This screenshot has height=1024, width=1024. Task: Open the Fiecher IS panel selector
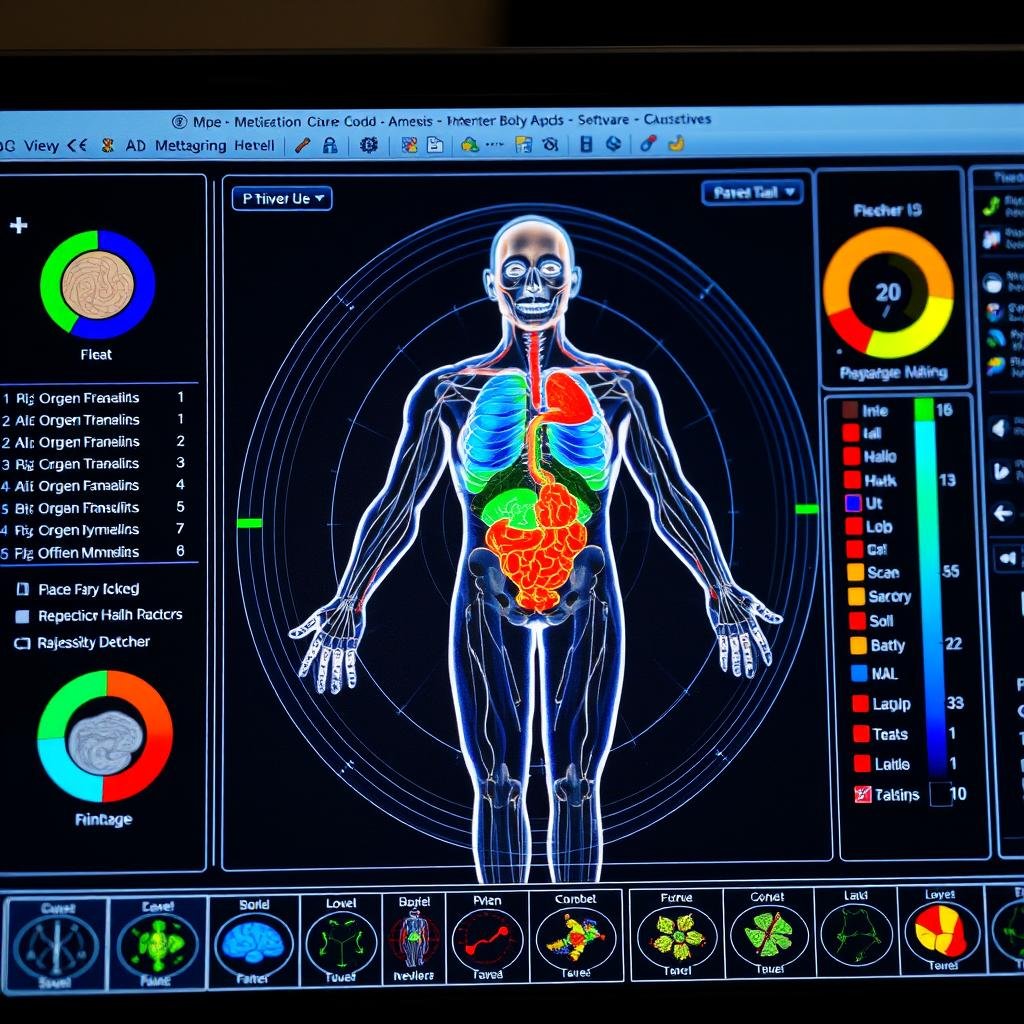pyautogui.click(x=888, y=207)
